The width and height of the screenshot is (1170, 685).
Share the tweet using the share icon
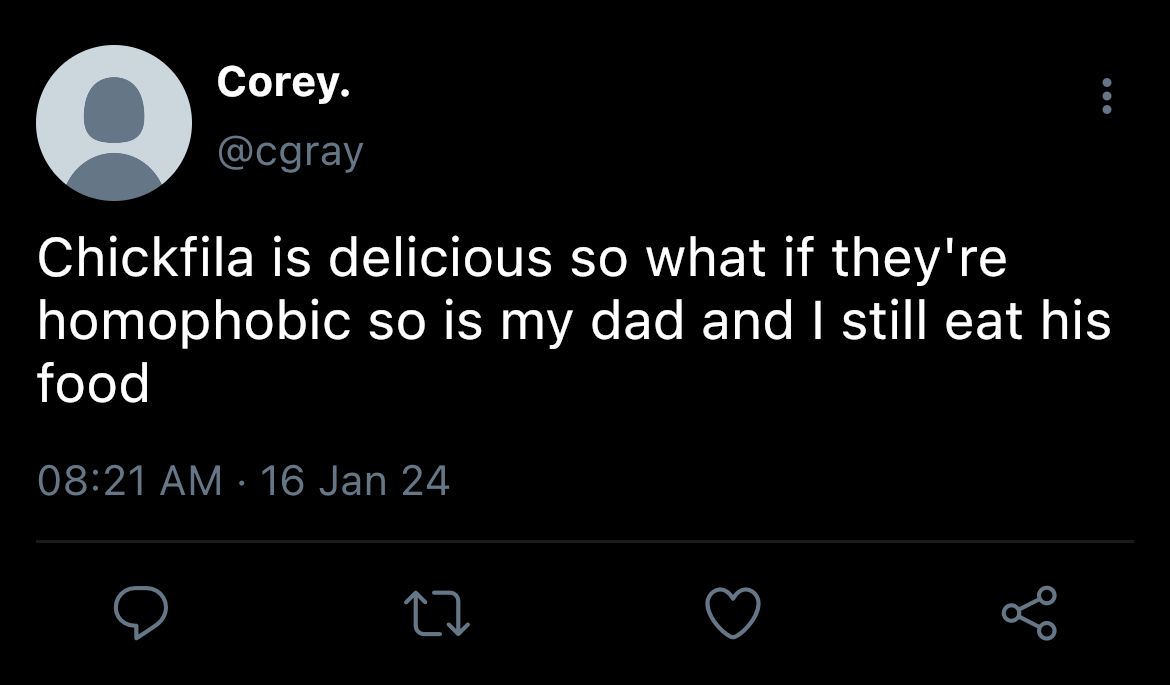pyautogui.click(x=1030, y=613)
